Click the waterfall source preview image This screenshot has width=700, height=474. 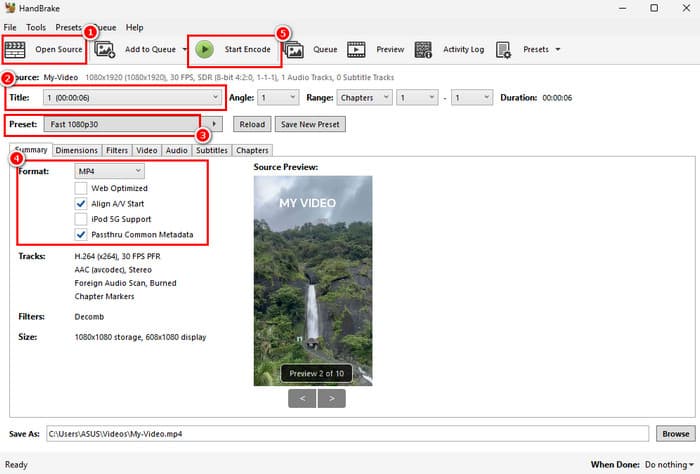tap(313, 280)
